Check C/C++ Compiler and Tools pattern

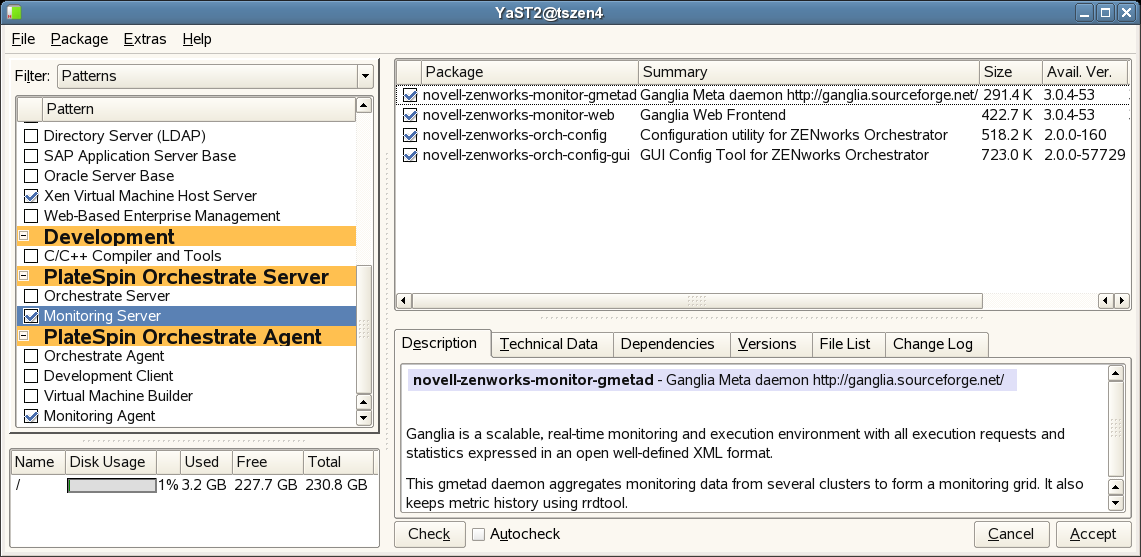(x=31, y=256)
